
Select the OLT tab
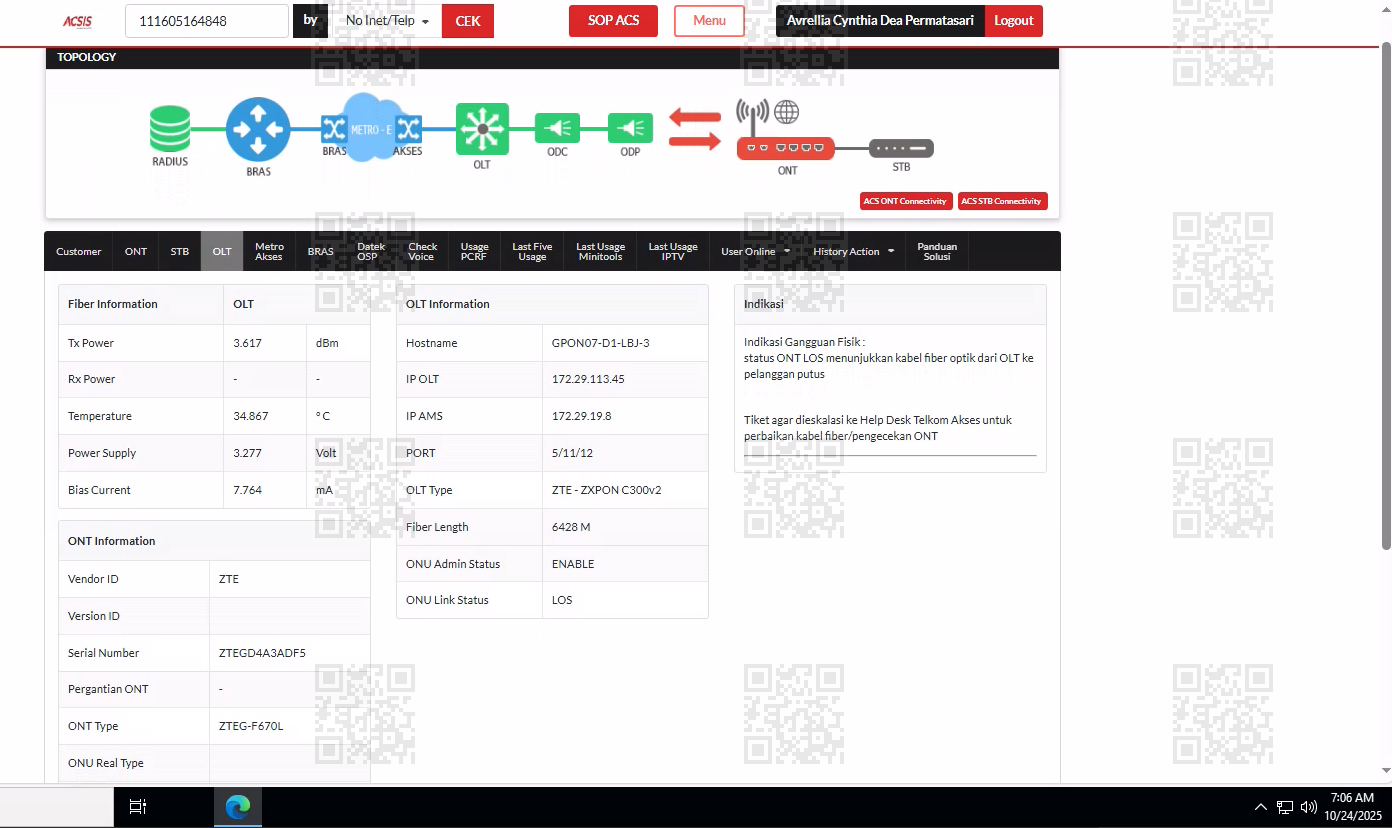point(222,252)
